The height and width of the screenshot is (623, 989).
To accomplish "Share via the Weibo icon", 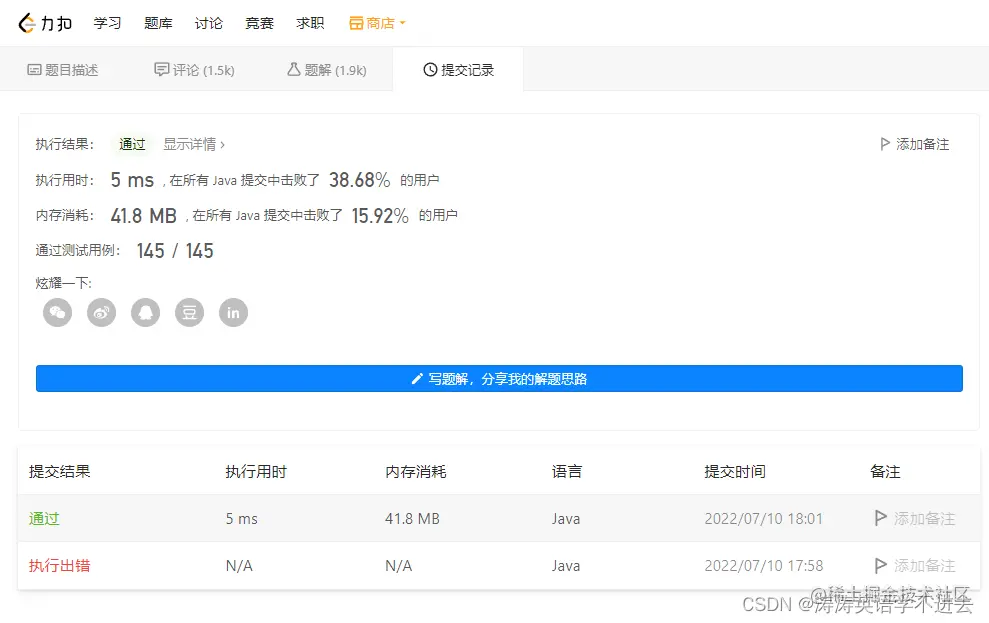I will pos(101,312).
